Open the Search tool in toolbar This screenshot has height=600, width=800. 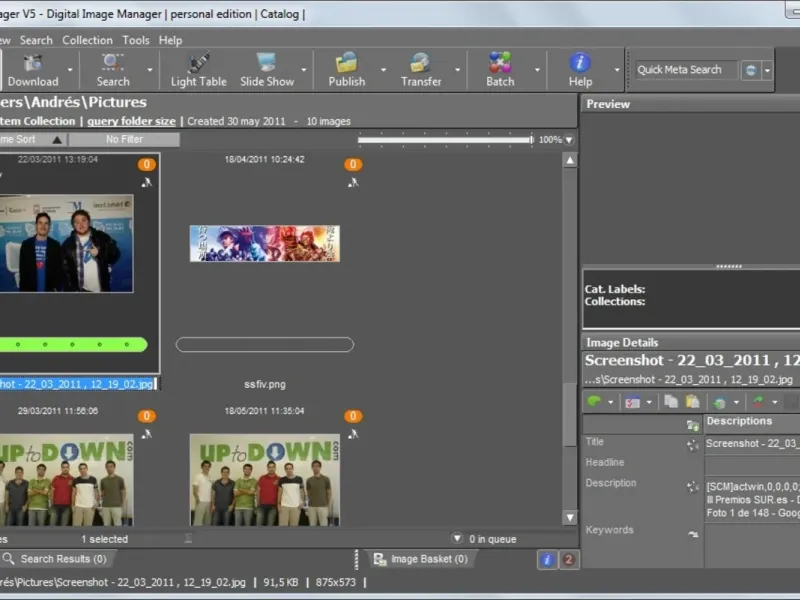tap(113, 70)
